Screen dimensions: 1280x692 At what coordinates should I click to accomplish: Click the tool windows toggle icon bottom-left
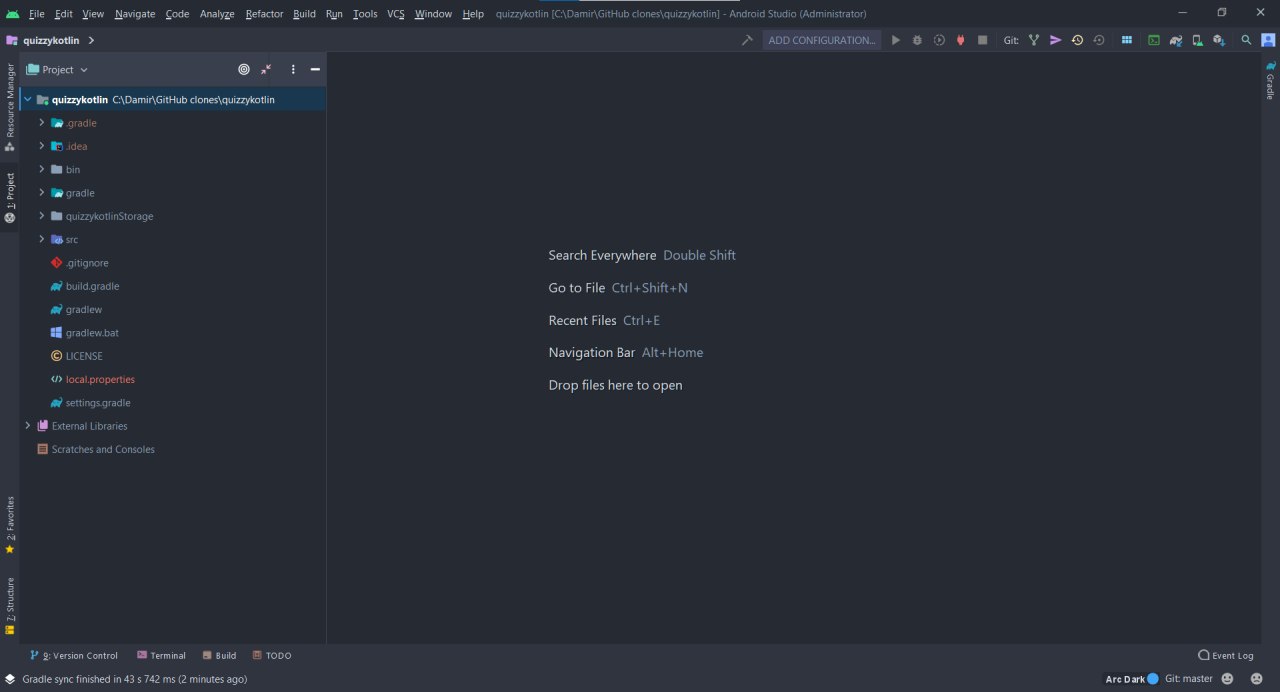point(10,679)
